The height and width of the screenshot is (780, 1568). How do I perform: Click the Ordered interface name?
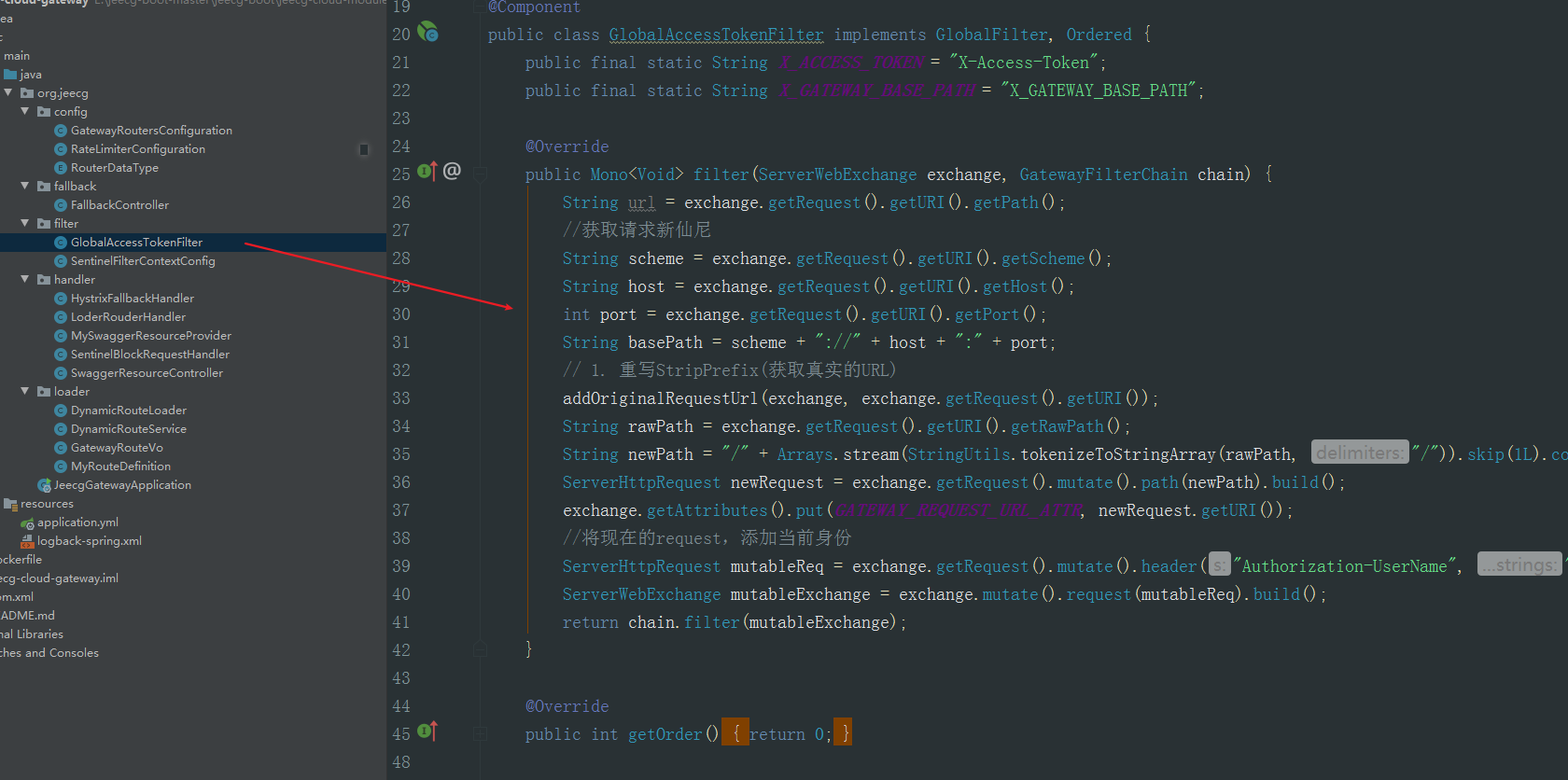tap(1099, 35)
